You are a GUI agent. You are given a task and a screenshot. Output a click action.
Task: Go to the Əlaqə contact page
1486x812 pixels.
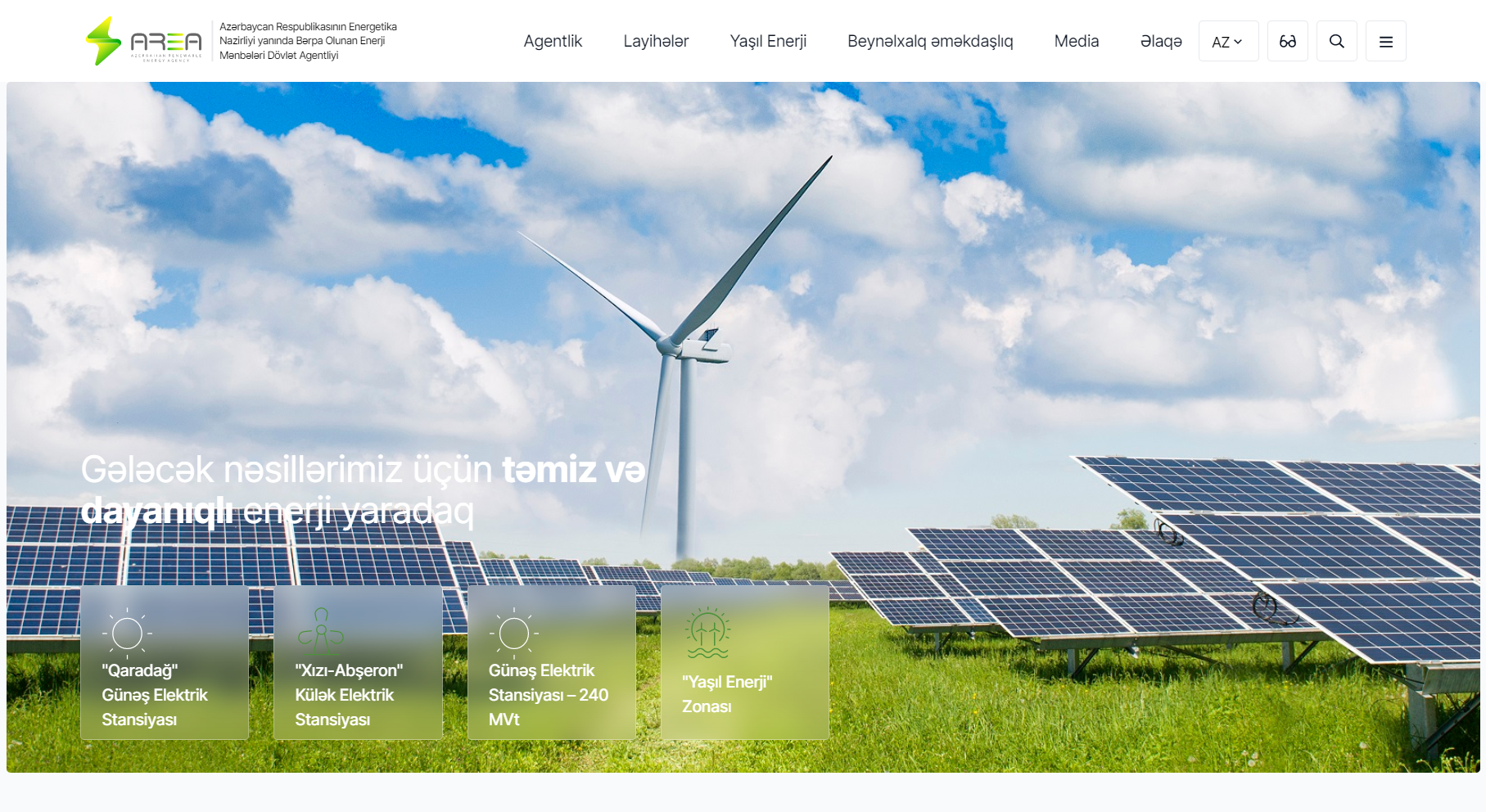1161,41
